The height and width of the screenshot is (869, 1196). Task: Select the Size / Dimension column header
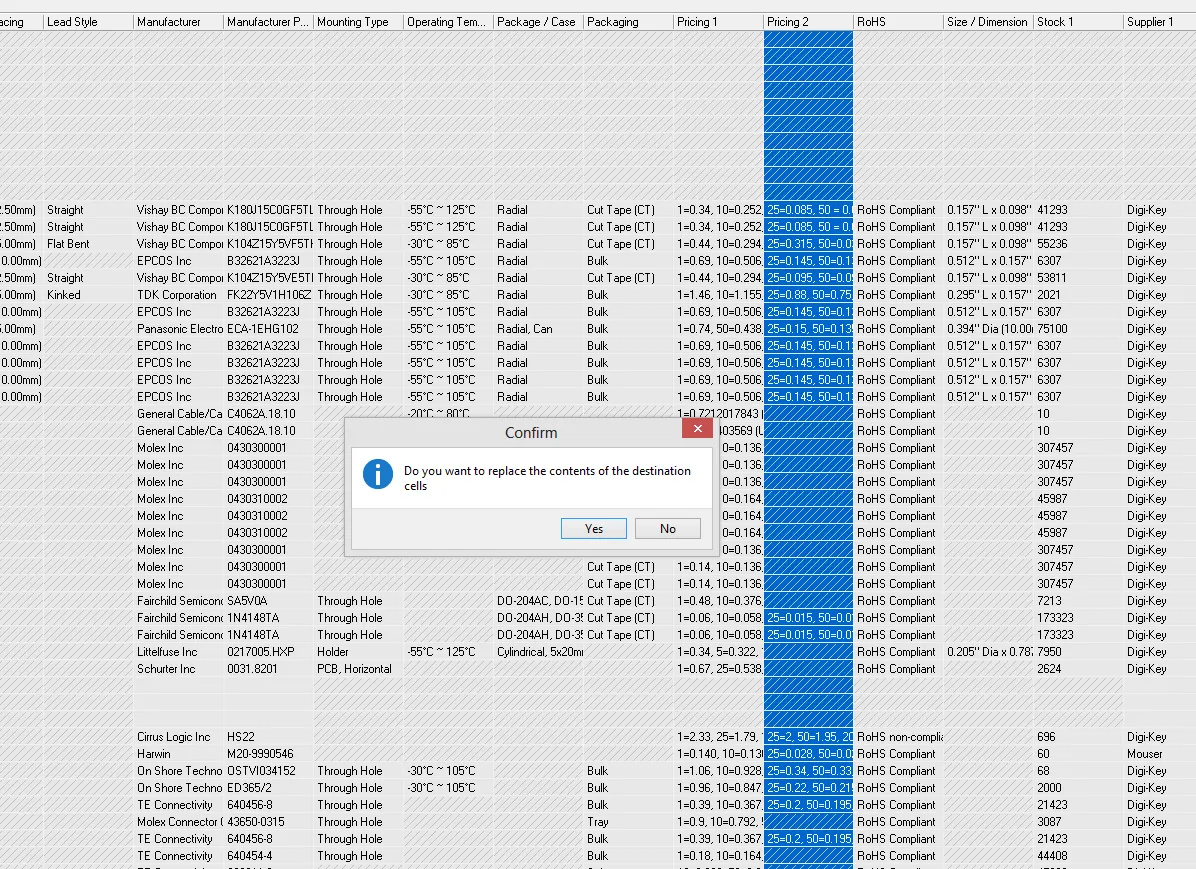[x=988, y=22]
